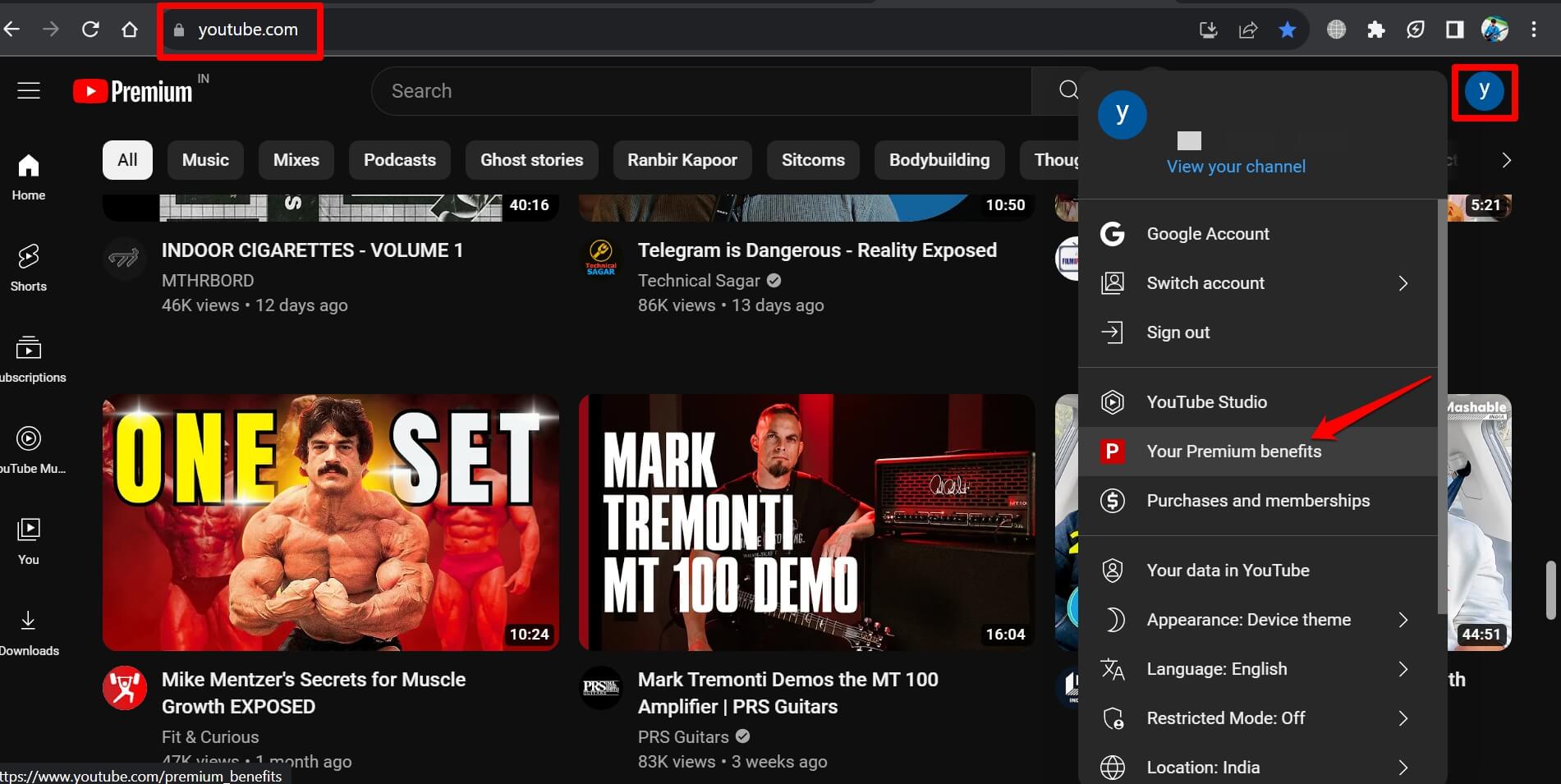Click the browser home button
Image resolution: width=1561 pixels, height=784 pixels.
pos(130,30)
